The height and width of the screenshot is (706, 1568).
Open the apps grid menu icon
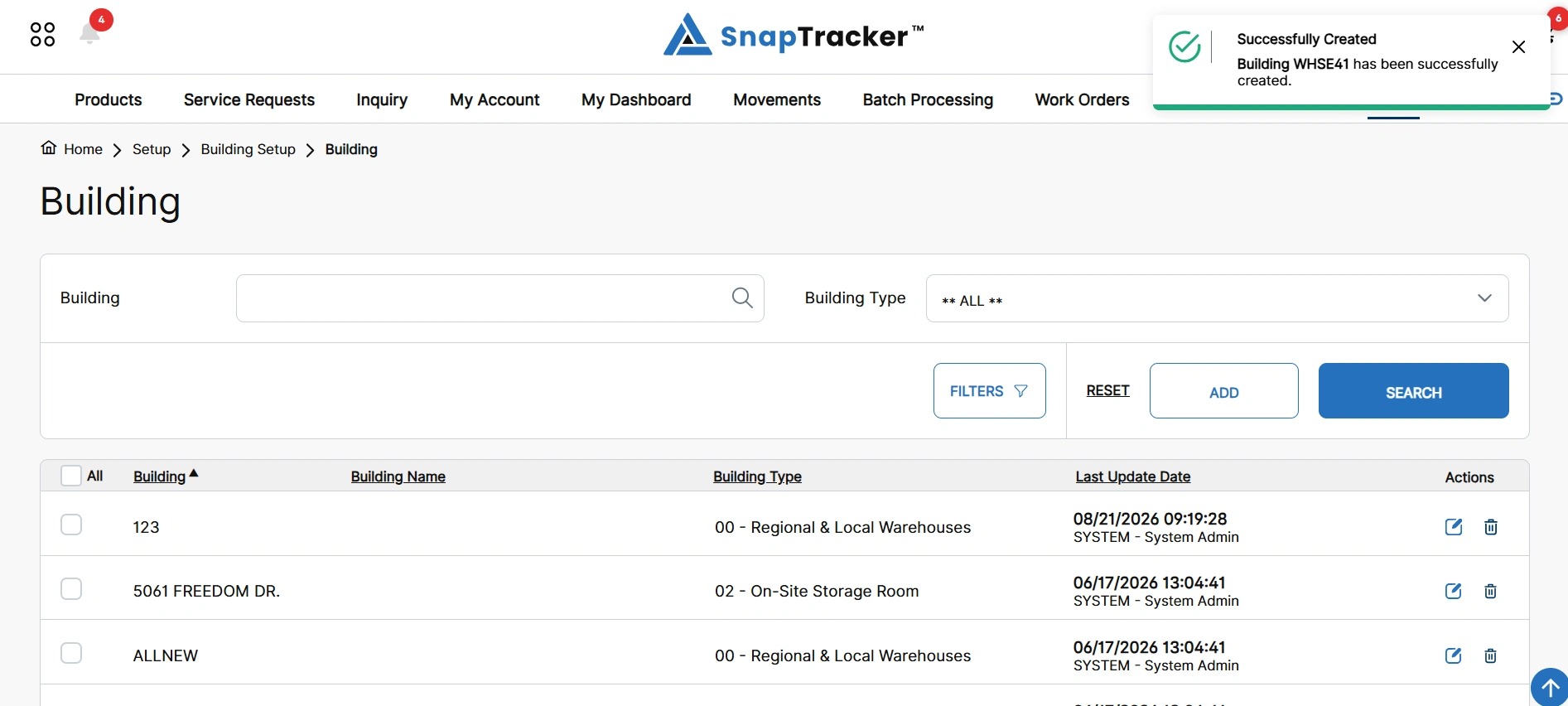pos(42,34)
